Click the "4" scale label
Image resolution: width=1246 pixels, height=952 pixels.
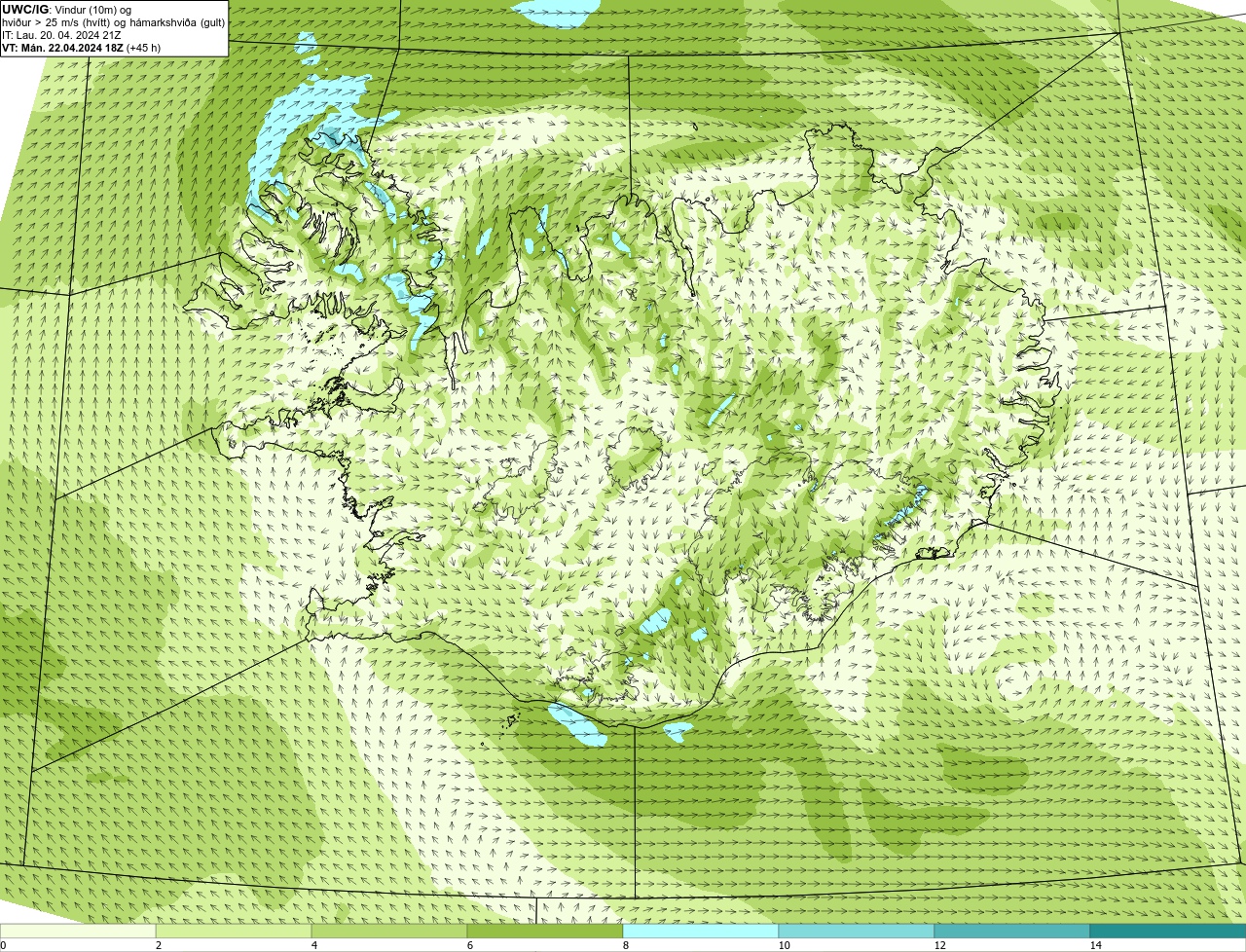(x=313, y=945)
